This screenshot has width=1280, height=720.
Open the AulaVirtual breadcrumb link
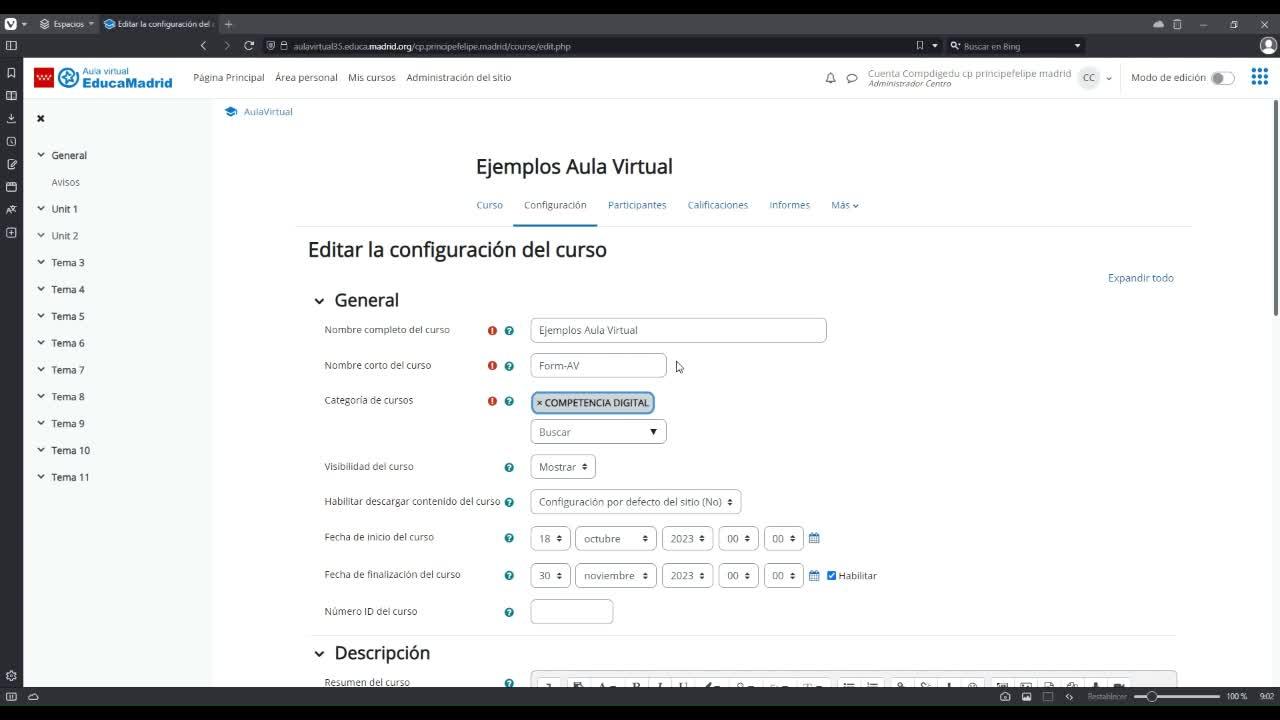(x=268, y=112)
